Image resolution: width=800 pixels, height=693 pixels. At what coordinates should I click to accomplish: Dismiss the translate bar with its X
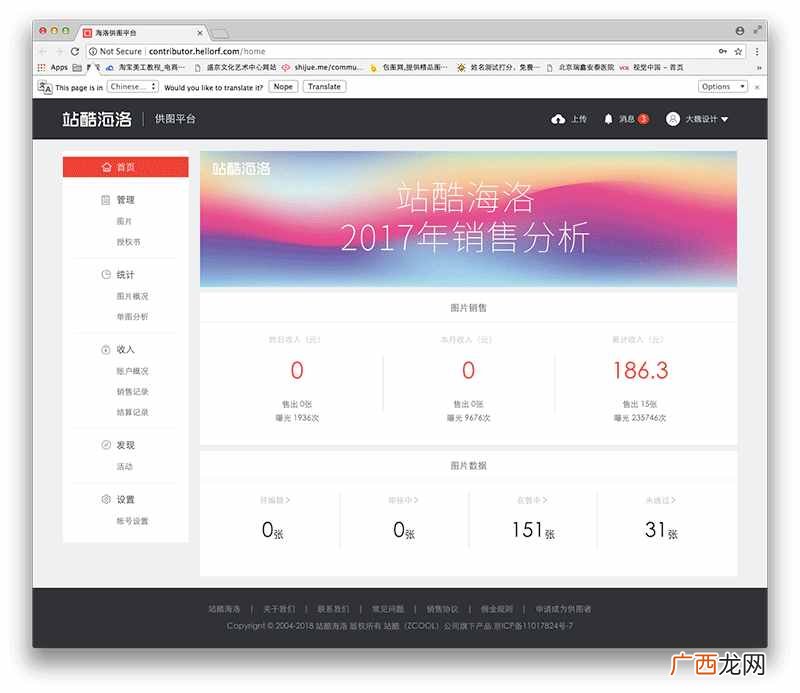click(757, 87)
